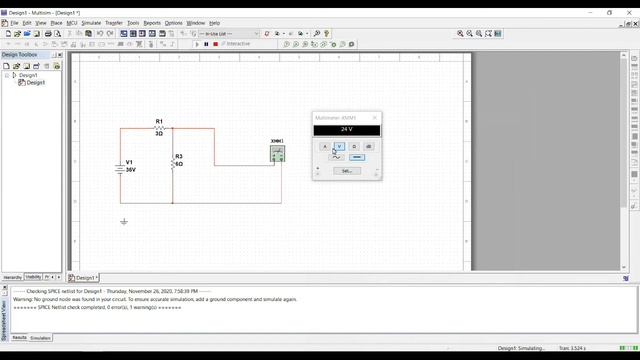Click the multimeter icon in instruments sidebar
640x360 pixels.
pyautogui.click(x=634, y=58)
